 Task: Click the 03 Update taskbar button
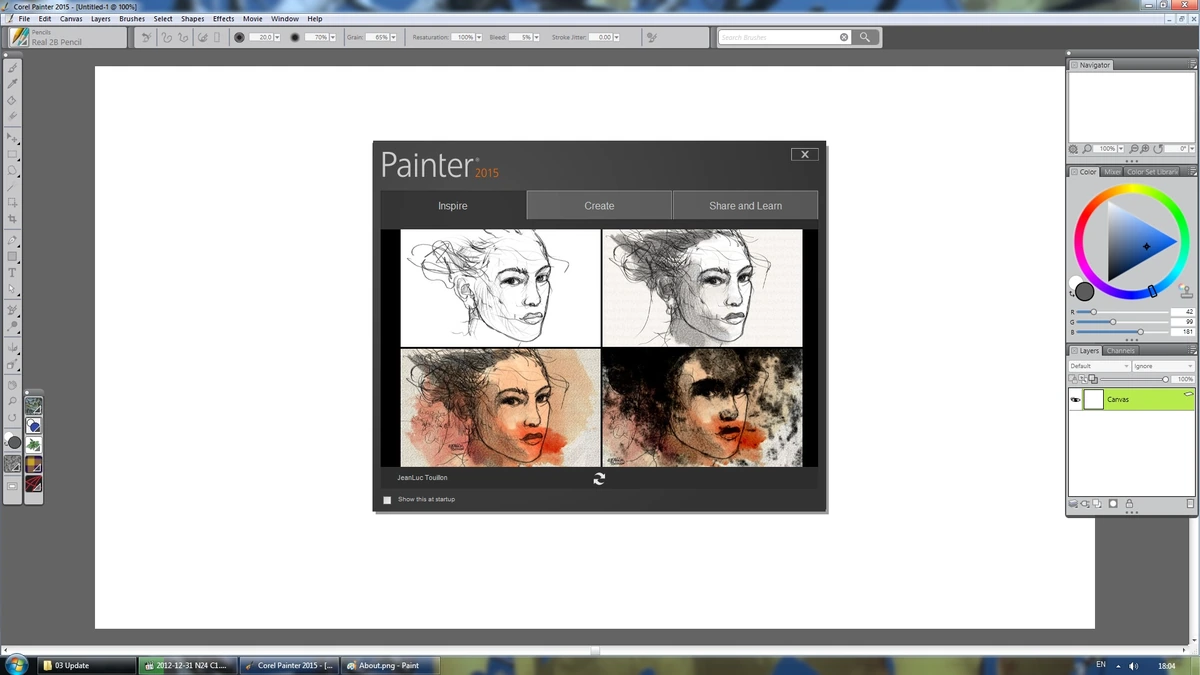[x=87, y=665]
